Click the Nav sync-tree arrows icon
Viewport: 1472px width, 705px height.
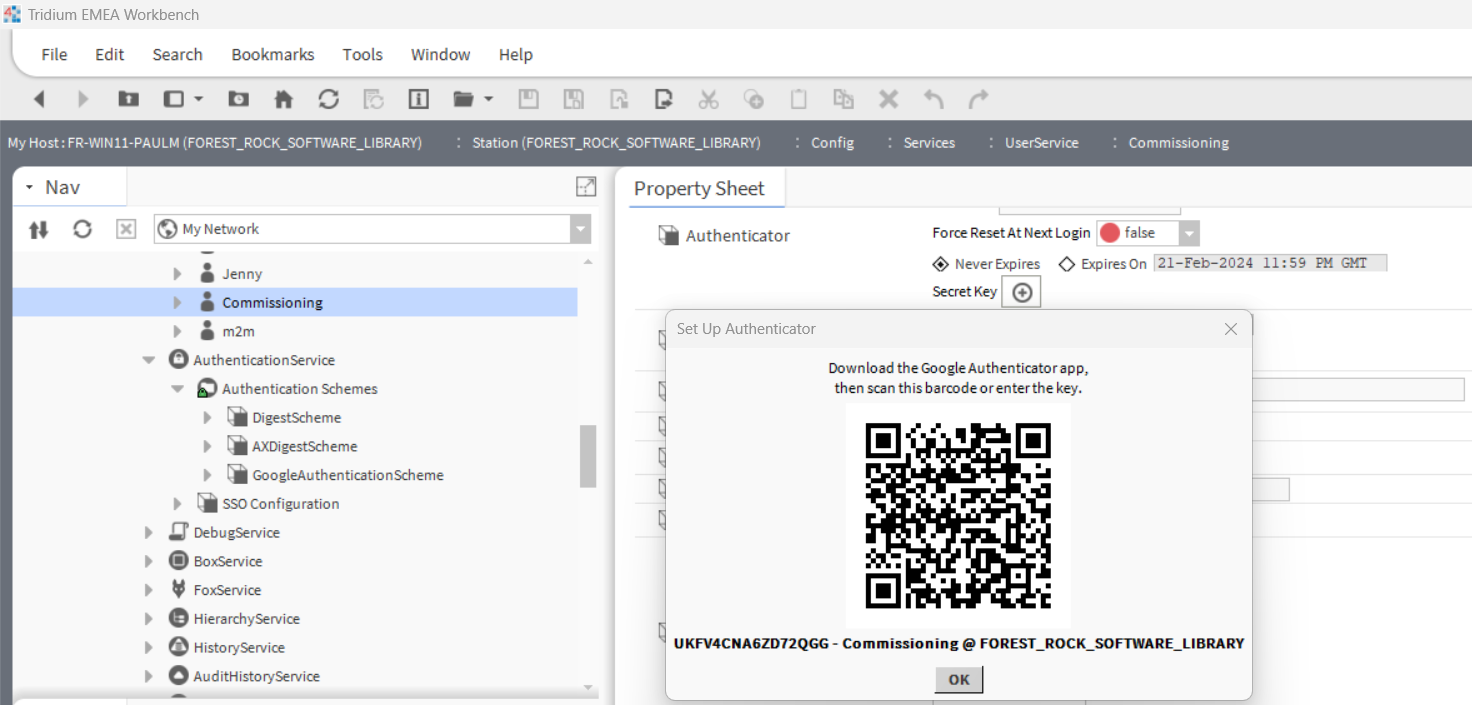tap(38, 229)
